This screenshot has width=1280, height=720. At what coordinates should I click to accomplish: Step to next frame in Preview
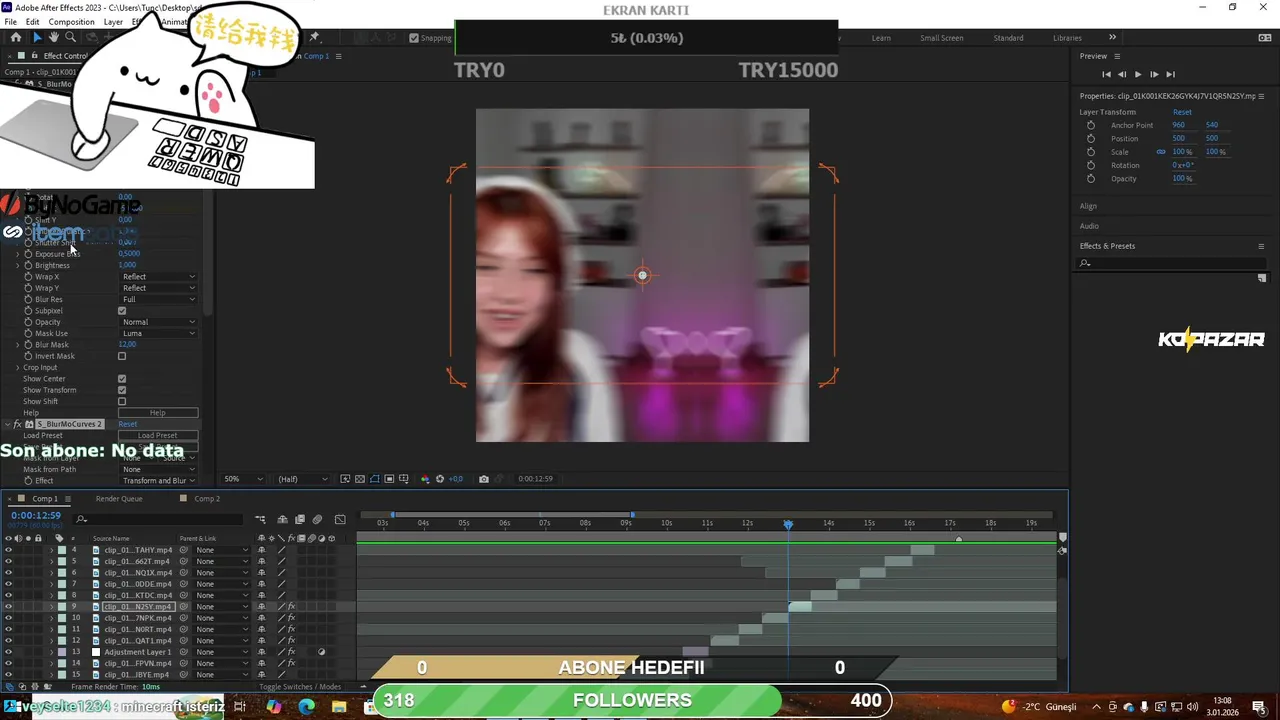(1154, 74)
